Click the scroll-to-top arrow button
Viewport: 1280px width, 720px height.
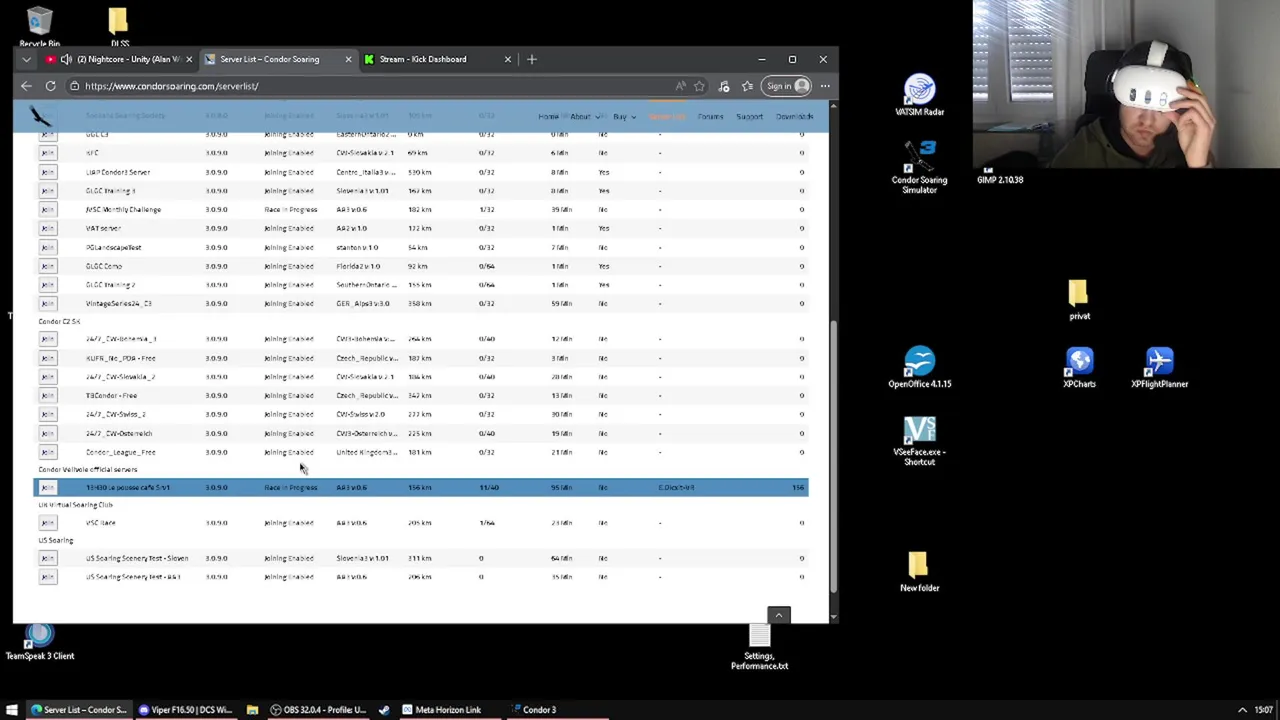(x=779, y=615)
